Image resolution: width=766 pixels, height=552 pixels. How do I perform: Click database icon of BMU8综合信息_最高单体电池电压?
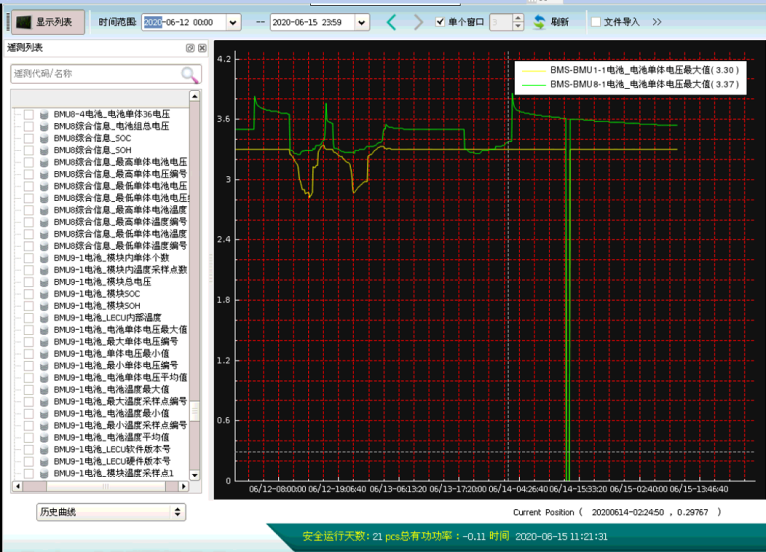tap(44, 162)
